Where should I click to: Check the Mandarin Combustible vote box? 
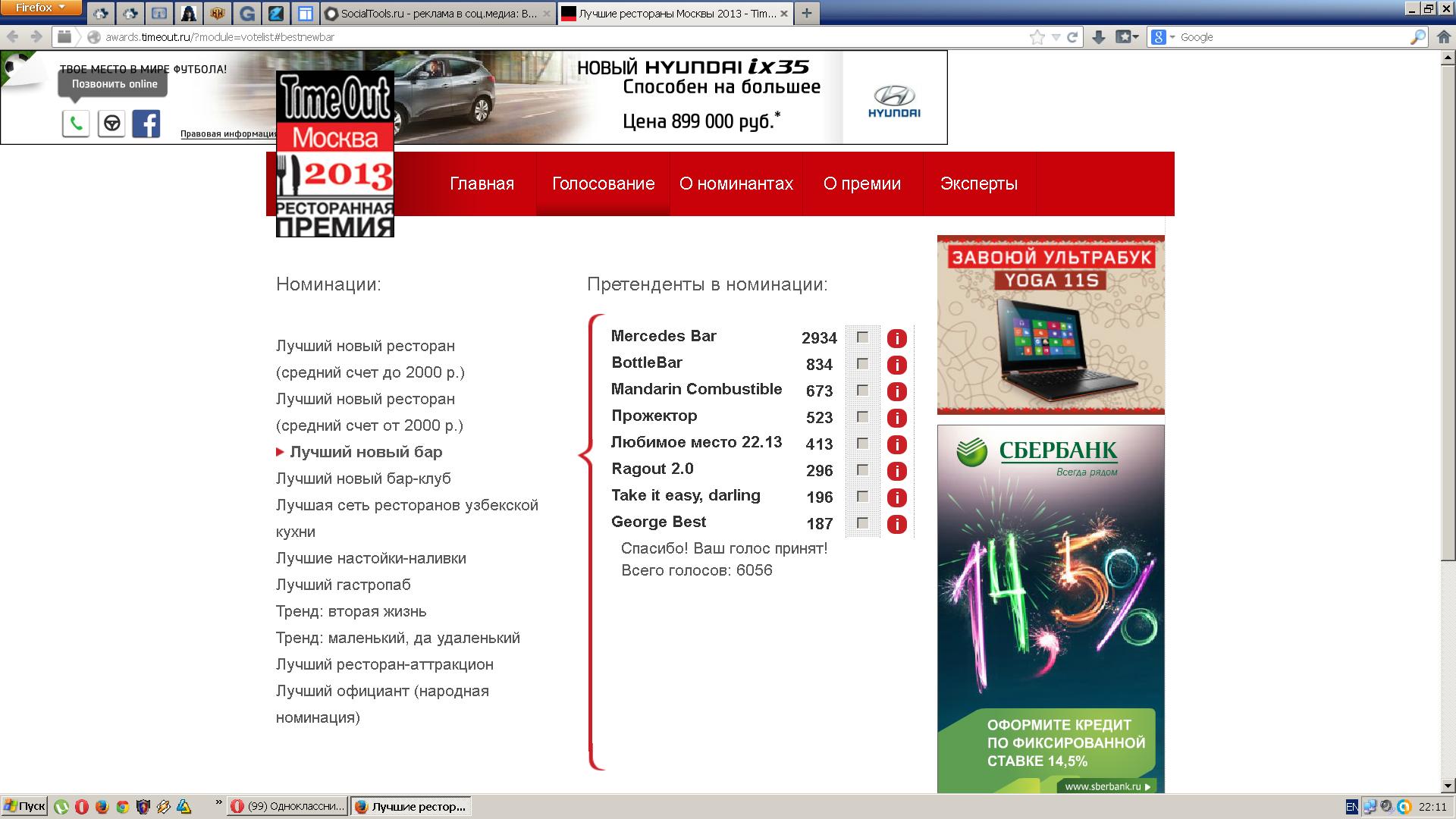click(862, 391)
